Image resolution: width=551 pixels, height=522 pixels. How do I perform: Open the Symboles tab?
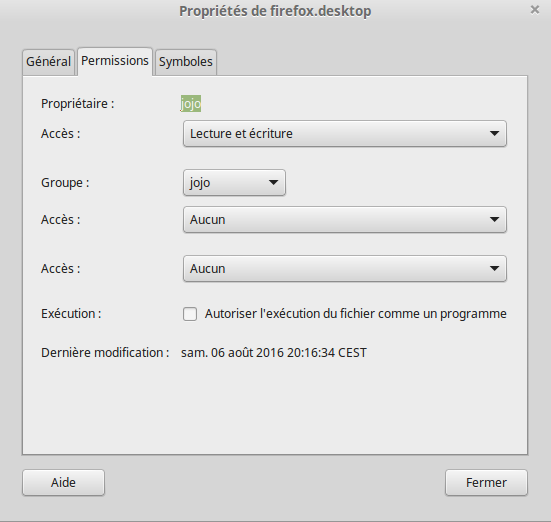tap(186, 62)
